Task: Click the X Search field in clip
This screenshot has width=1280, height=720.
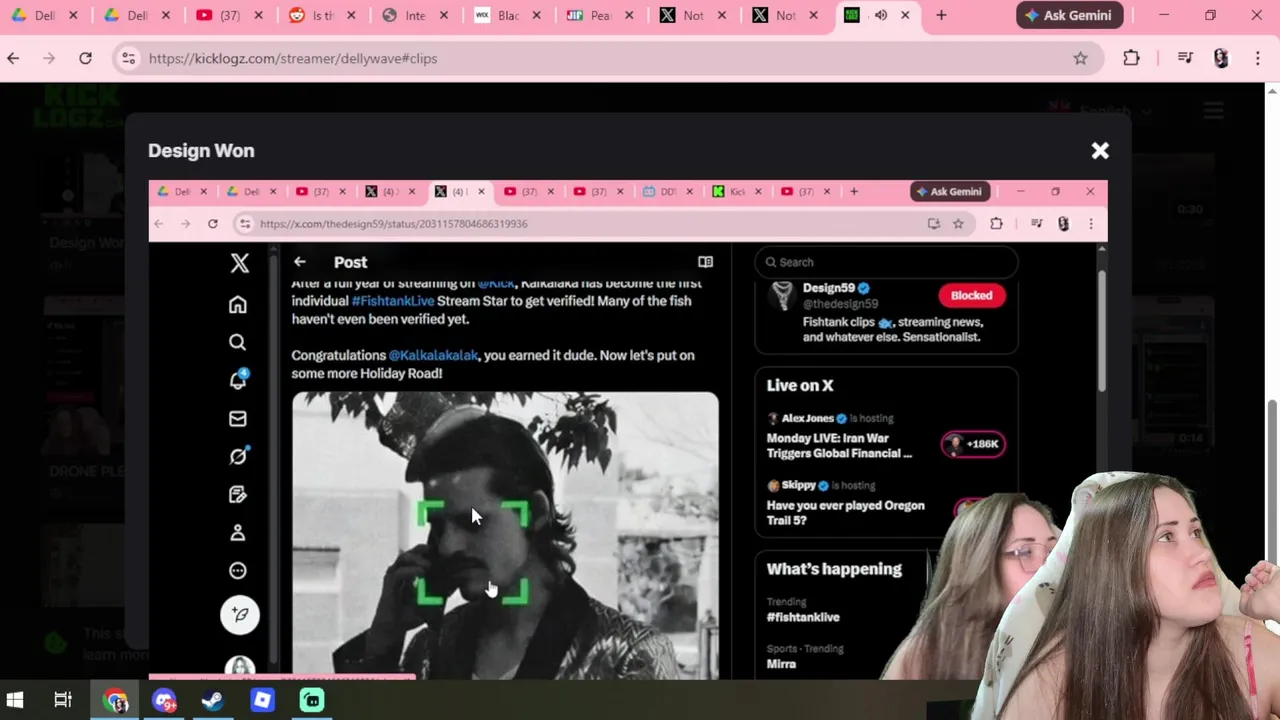Action: click(886, 262)
